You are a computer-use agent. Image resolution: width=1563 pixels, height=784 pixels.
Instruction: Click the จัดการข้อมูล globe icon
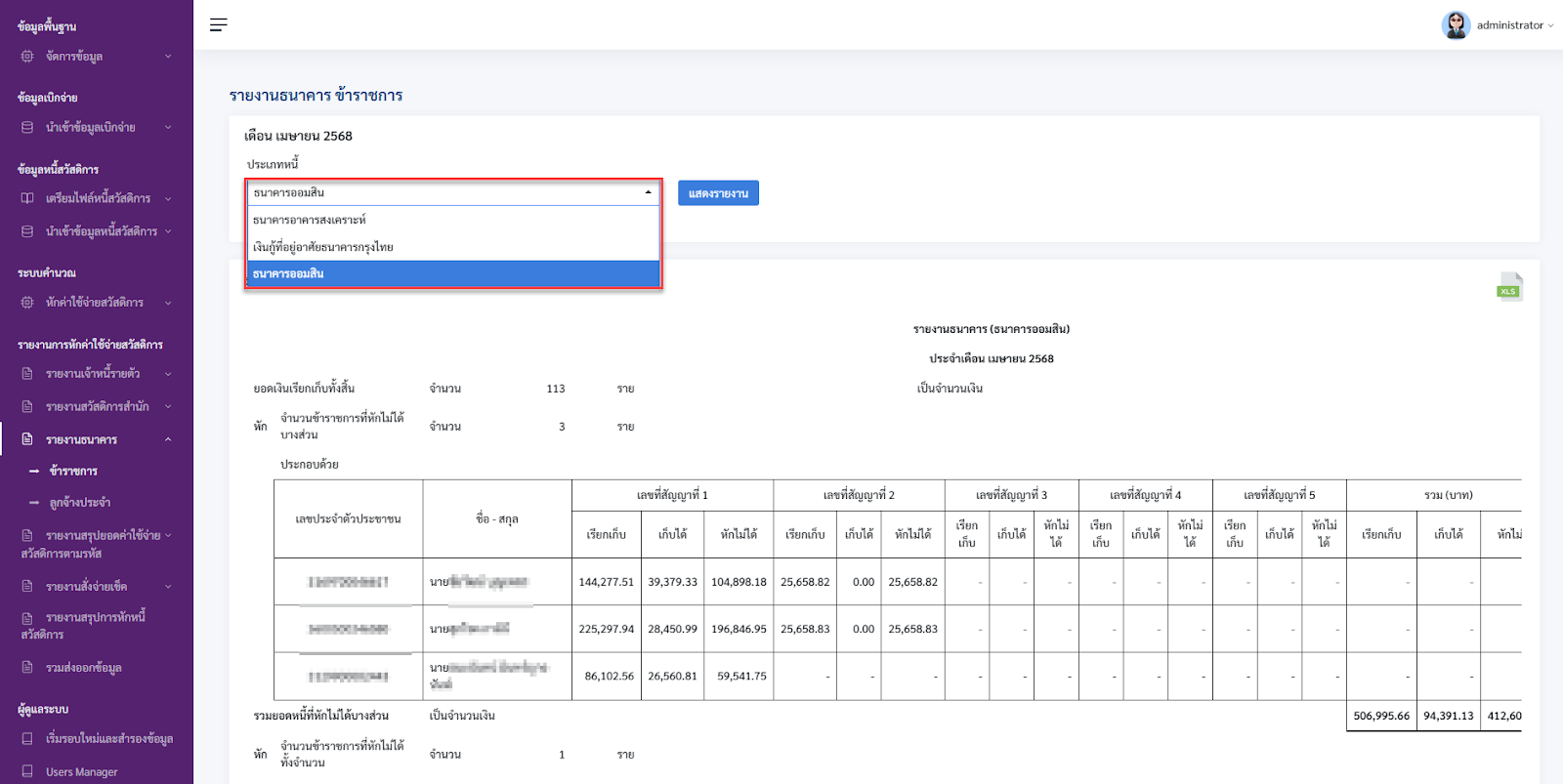pos(27,57)
